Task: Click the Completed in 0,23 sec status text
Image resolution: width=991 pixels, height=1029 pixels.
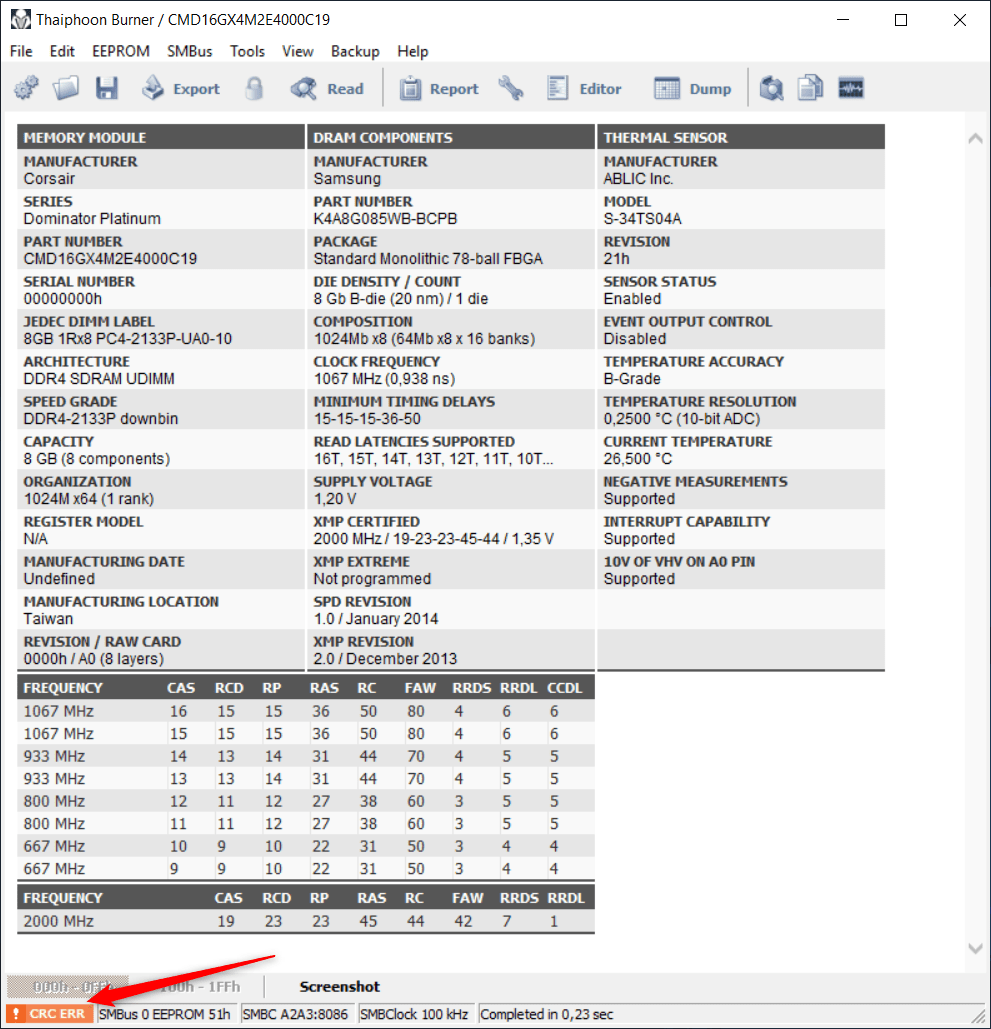Action: pyautogui.click(x=547, y=1014)
